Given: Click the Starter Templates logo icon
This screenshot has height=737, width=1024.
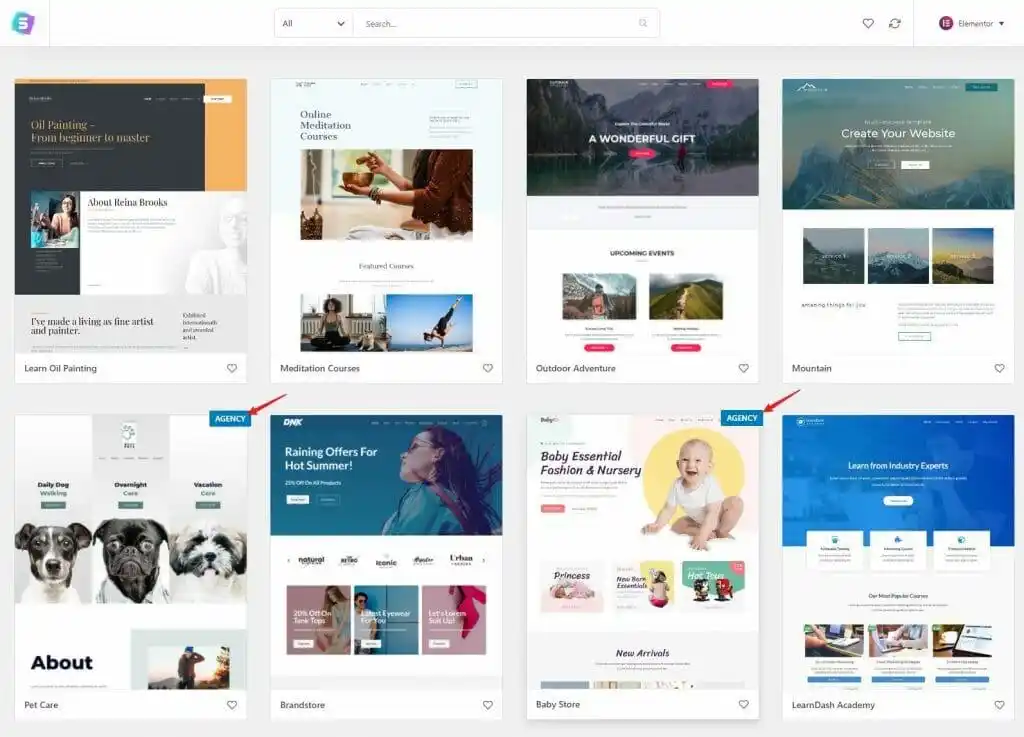Looking at the screenshot, I should (23, 23).
